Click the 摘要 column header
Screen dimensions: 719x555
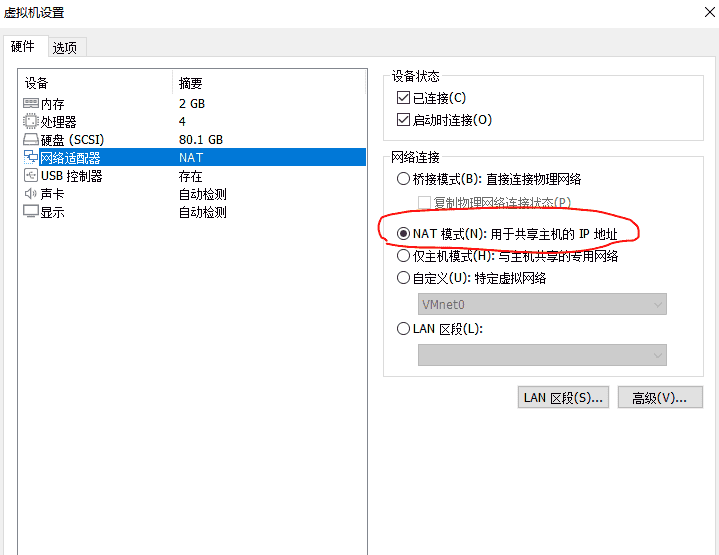click(270, 83)
